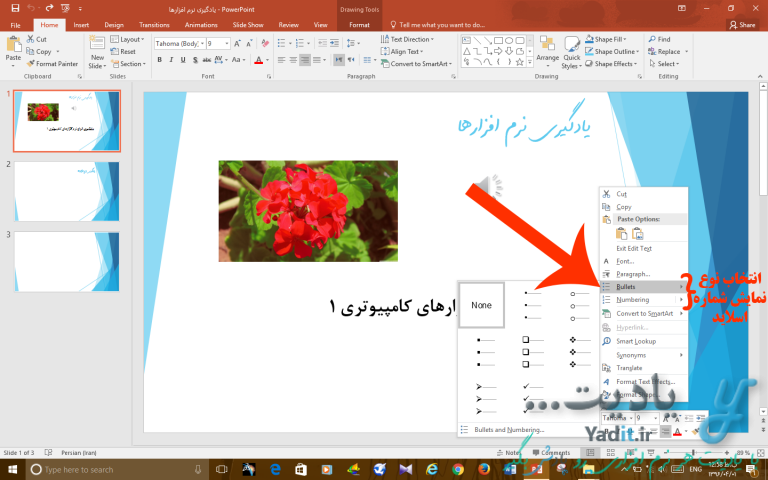Expand the Layout dropdown
Image resolution: width=768 pixels, height=480 pixels.
coord(127,39)
